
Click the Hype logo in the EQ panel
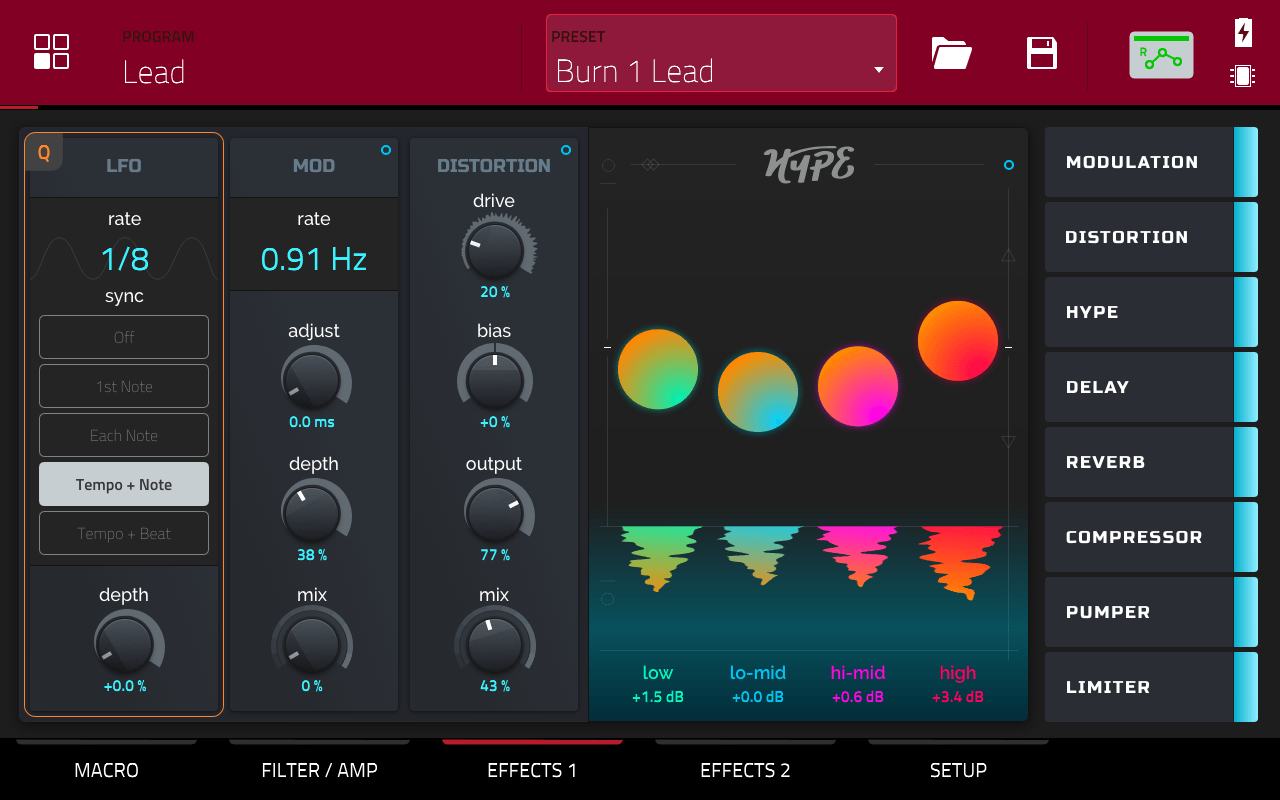(809, 165)
